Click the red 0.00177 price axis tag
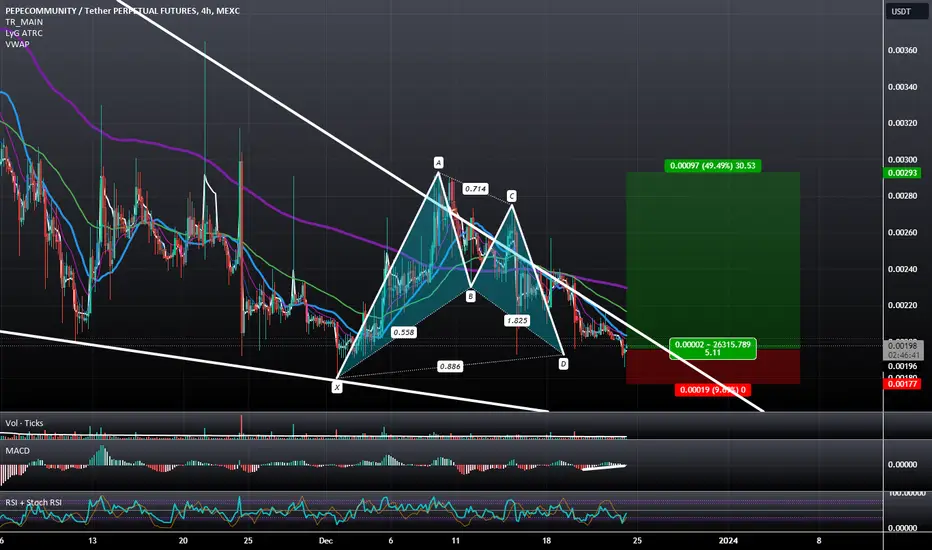The image size is (932, 550). point(903,384)
